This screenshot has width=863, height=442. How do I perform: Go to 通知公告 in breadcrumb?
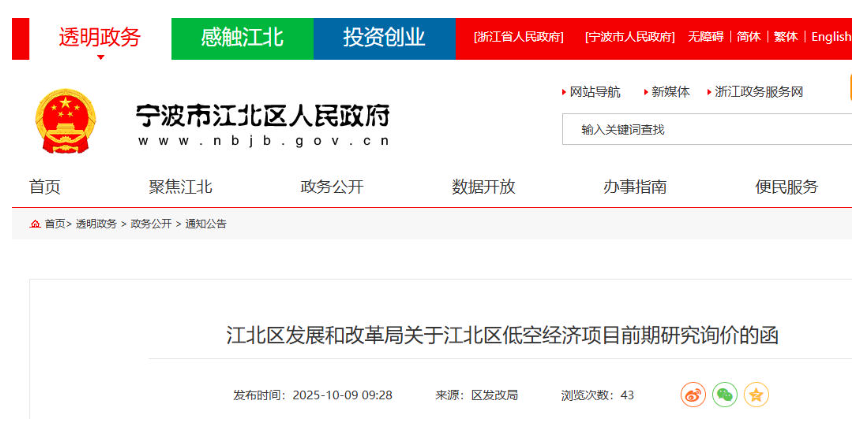pyautogui.click(x=206, y=224)
